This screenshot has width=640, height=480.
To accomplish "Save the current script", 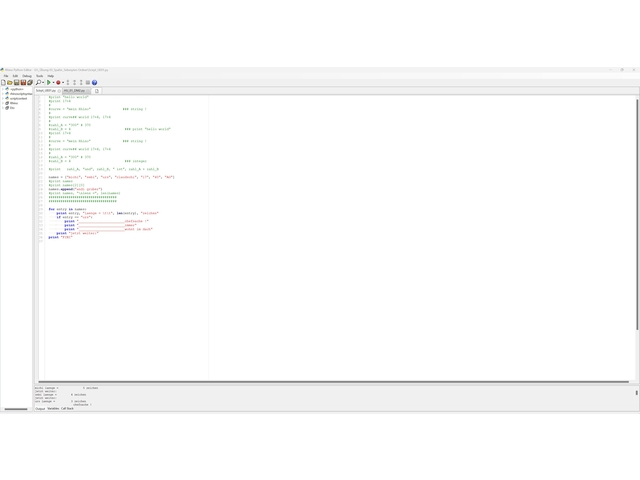I will (16, 82).
